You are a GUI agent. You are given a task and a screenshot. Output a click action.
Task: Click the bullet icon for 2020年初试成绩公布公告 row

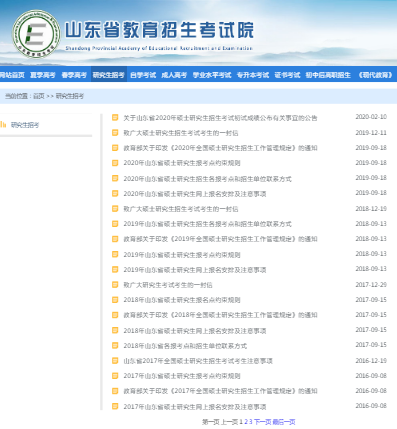(115, 117)
